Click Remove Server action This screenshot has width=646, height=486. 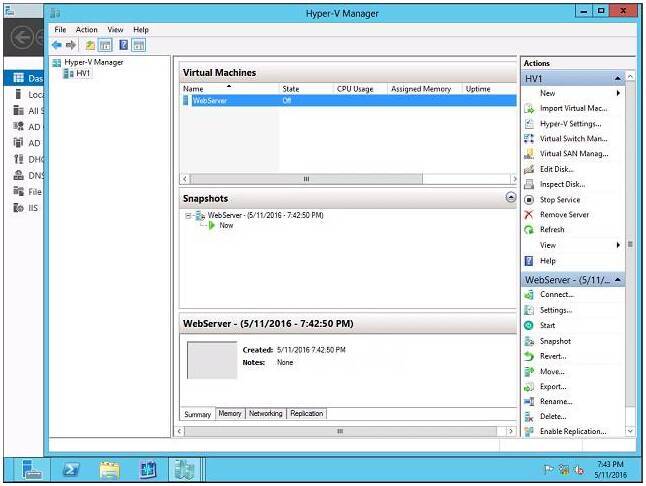tap(564, 215)
